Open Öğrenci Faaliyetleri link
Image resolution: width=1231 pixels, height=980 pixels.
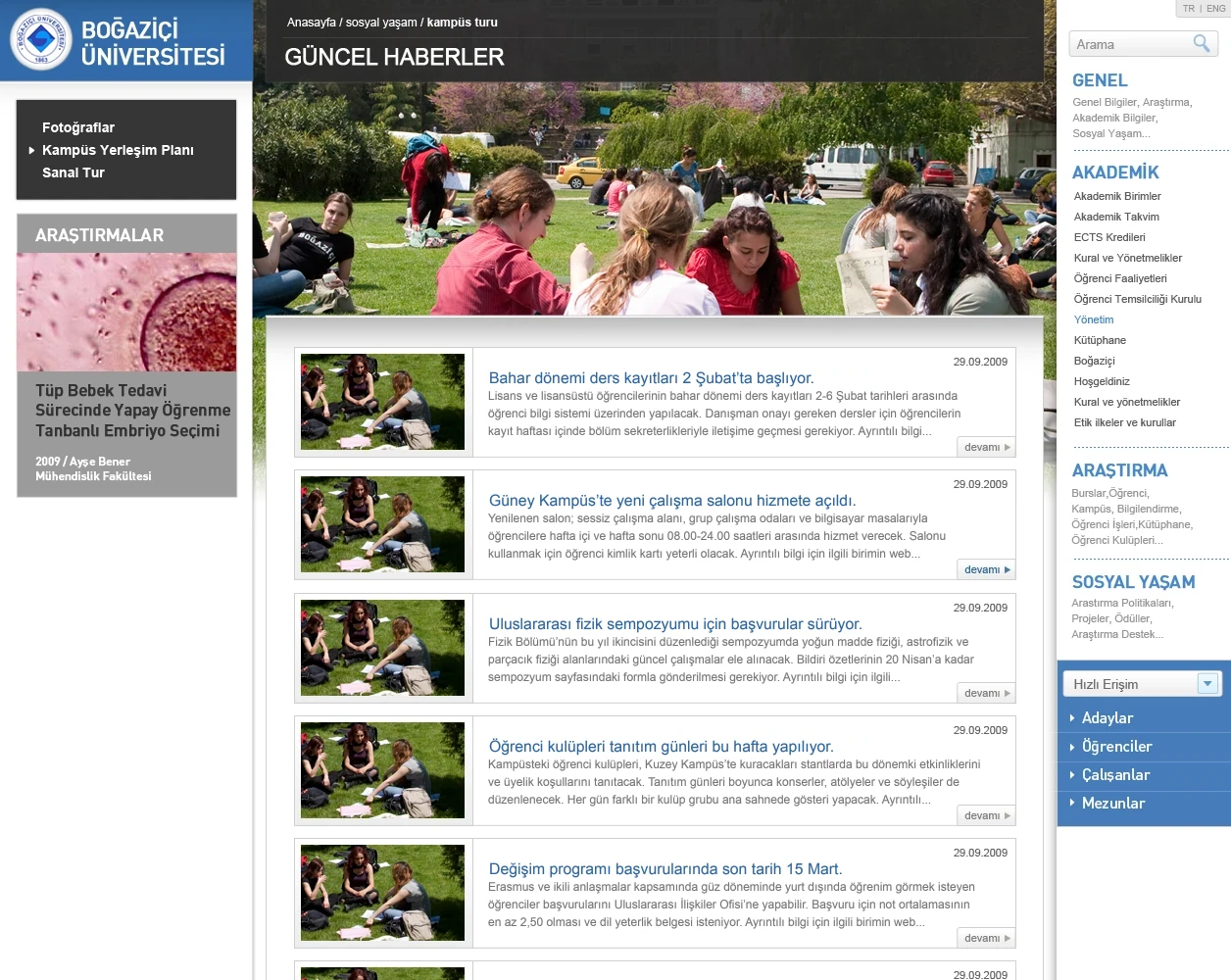(1120, 278)
